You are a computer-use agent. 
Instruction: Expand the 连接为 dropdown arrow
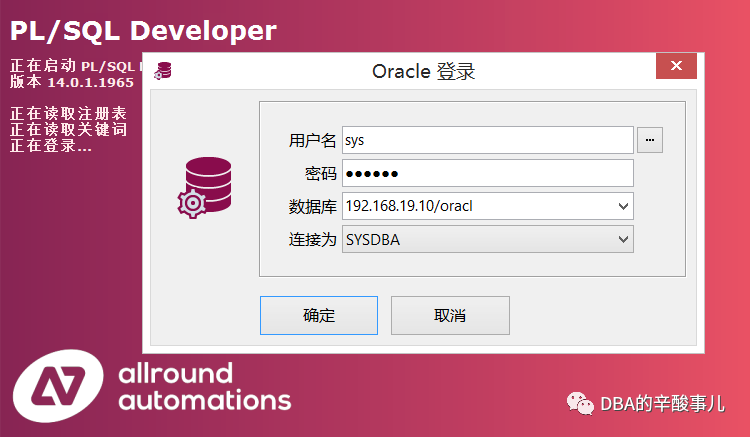click(x=623, y=239)
